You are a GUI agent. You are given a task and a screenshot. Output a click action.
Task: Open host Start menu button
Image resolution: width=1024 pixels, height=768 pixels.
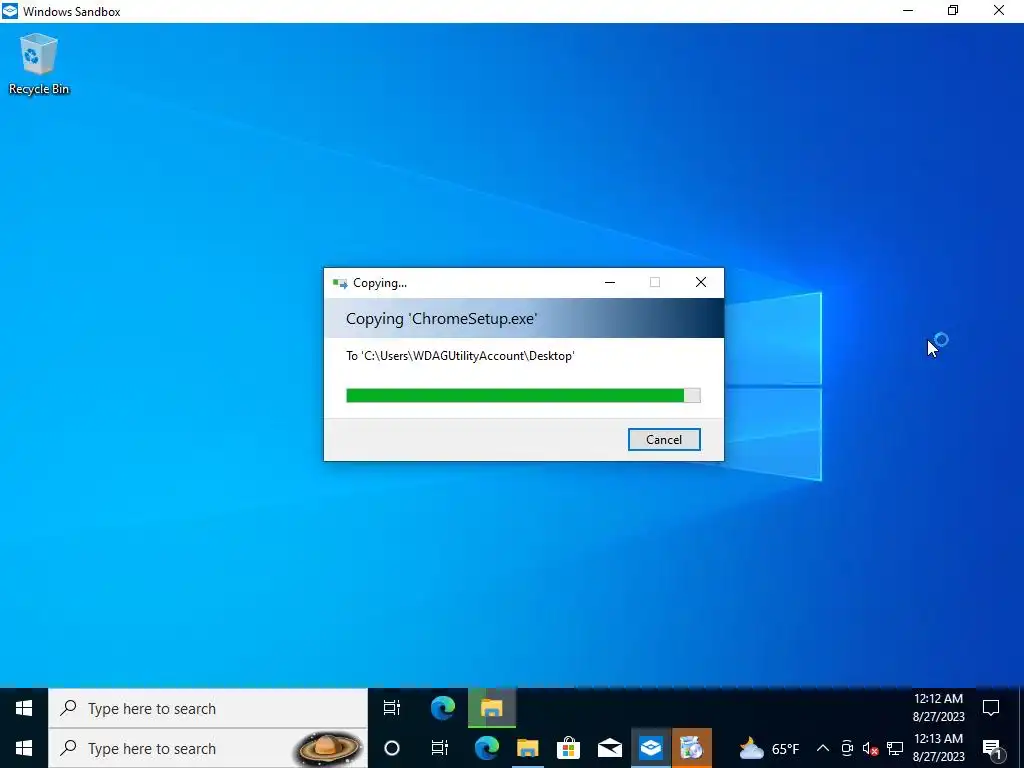click(24, 748)
